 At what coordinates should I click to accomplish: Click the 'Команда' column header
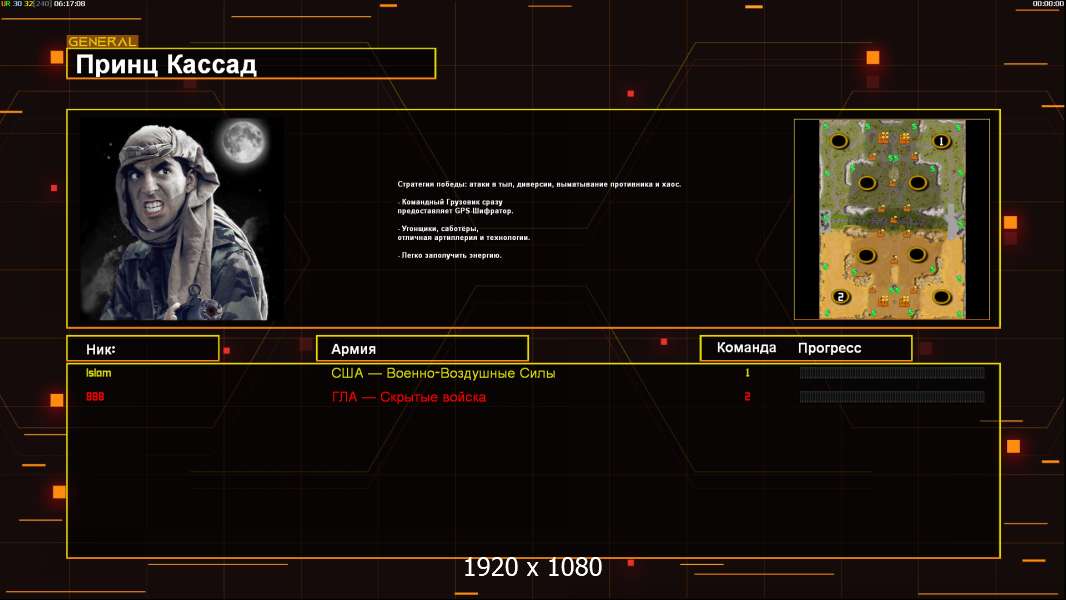746,348
